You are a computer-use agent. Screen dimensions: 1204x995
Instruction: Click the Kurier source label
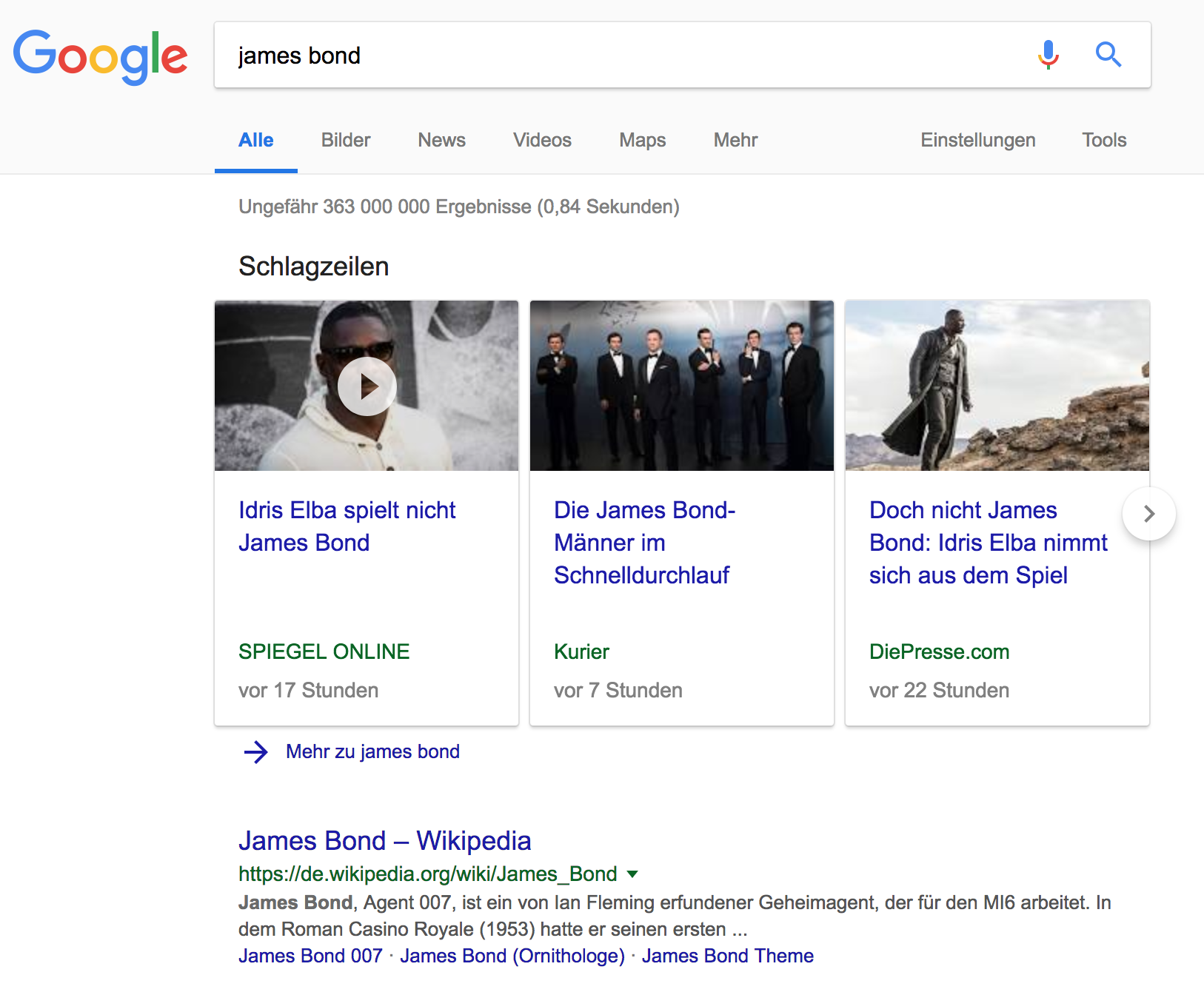click(581, 651)
